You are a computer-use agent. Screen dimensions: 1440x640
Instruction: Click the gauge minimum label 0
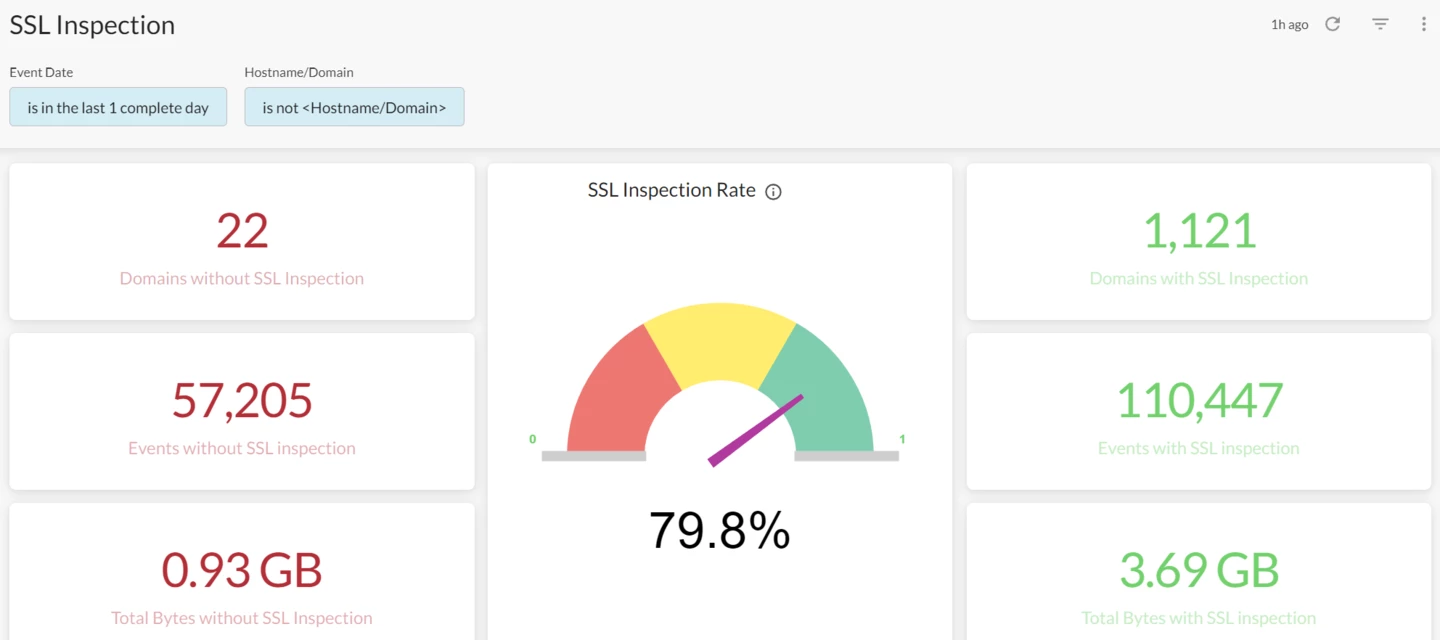click(533, 439)
